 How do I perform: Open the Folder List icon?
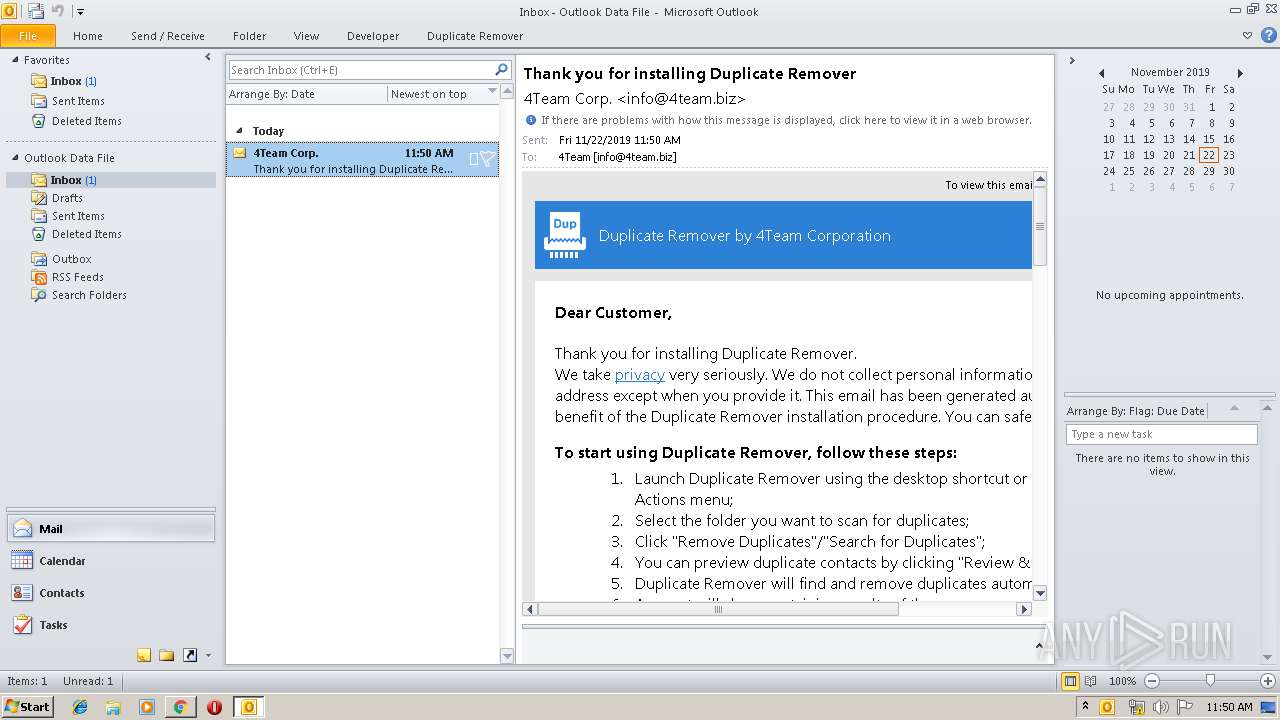point(167,655)
